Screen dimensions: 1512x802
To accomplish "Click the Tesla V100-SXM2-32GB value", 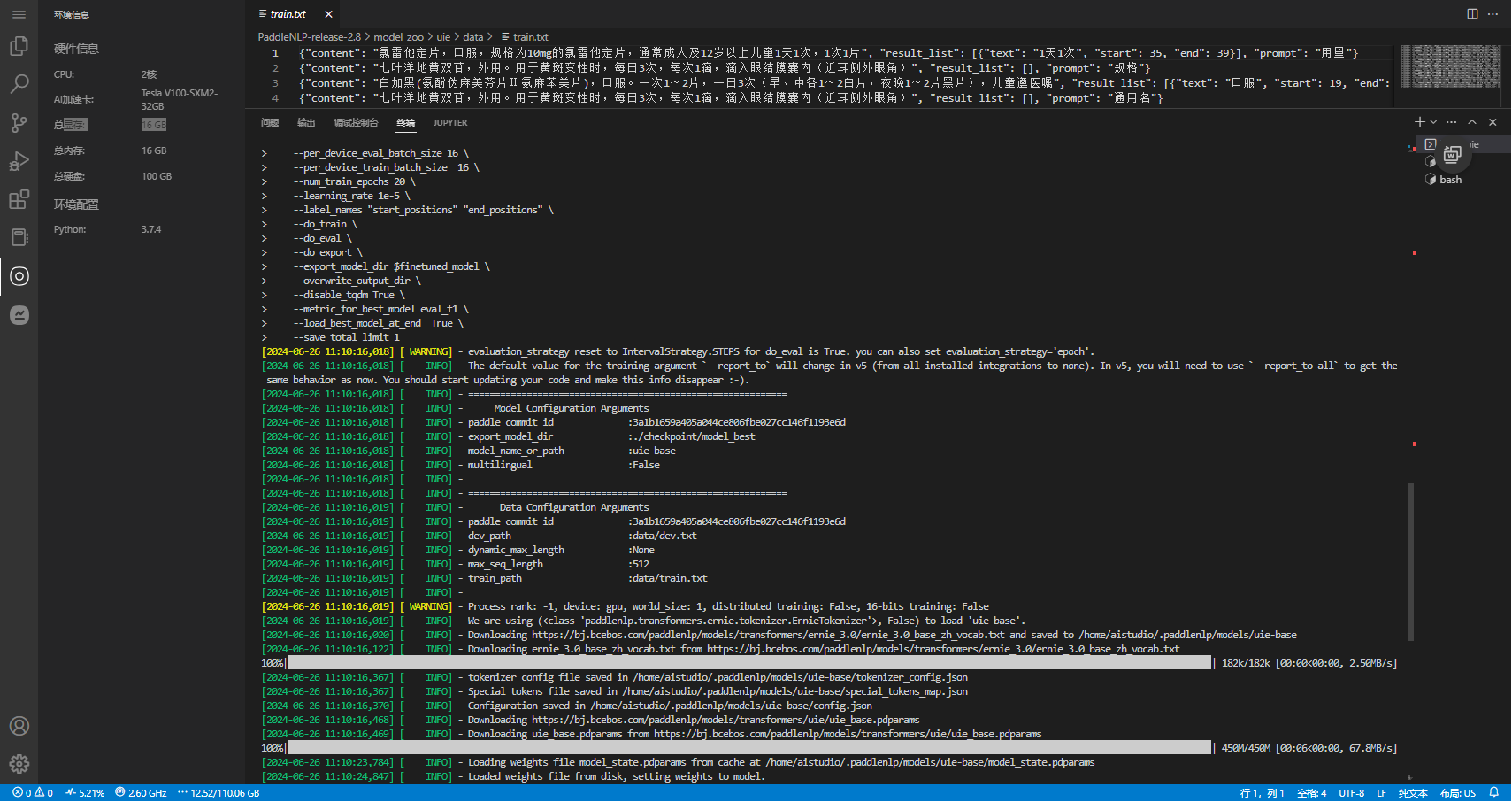I will [x=180, y=99].
